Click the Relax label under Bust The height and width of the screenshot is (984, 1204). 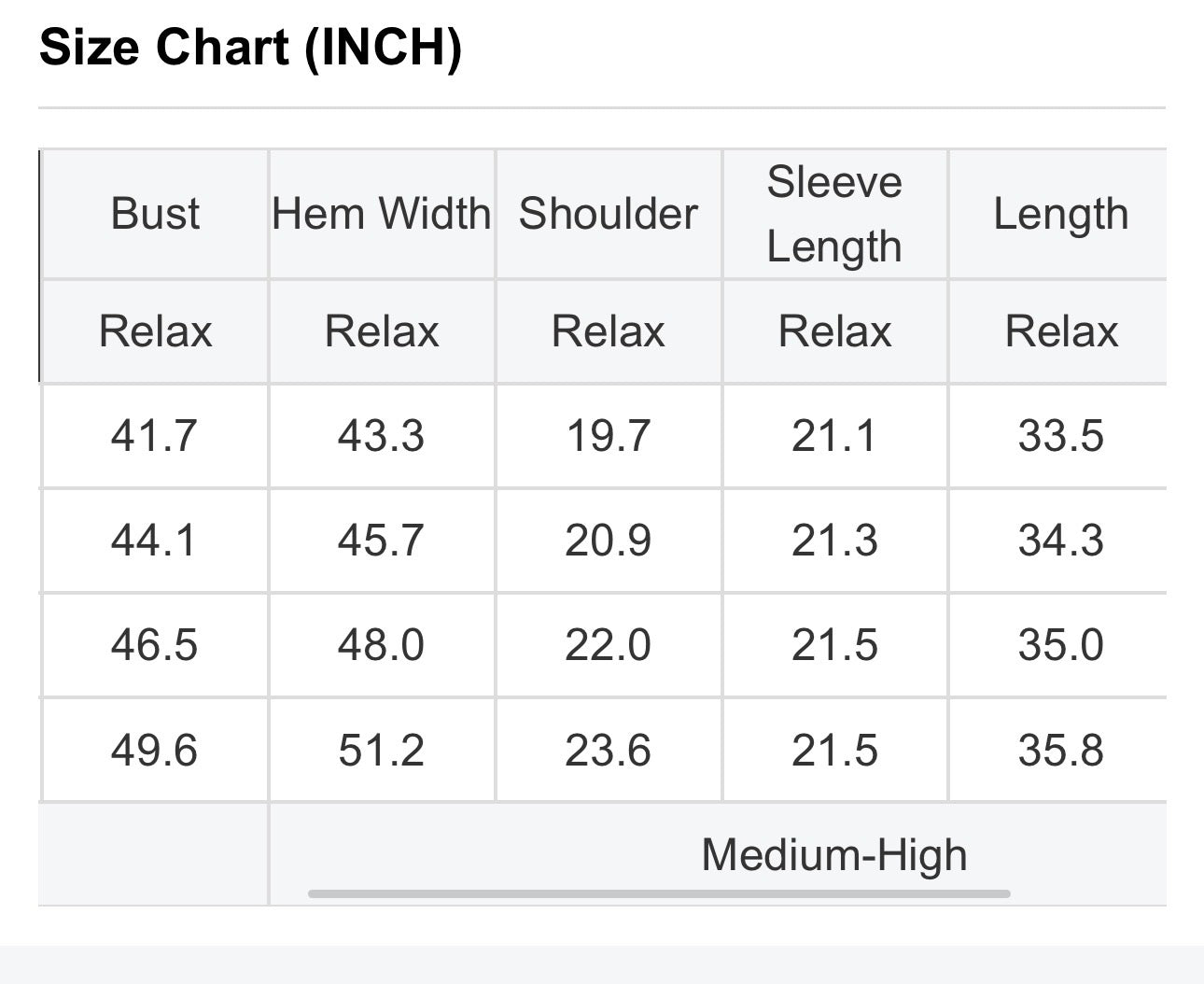[x=155, y=331]
